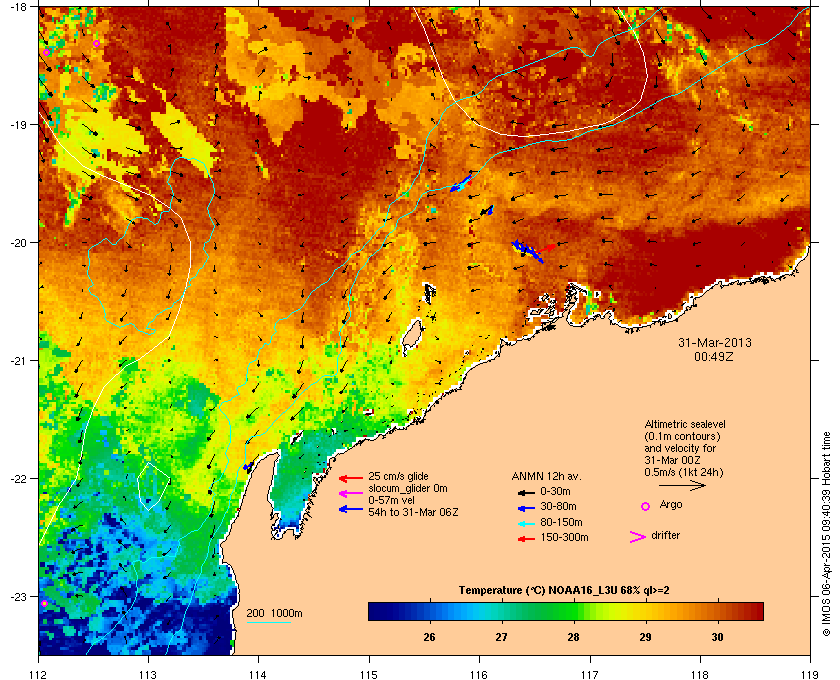This screenshot has width=840, height=680.
Task: Click the outlined island near 20.8°S 115.4°E
Action: (x=412, y=338)
